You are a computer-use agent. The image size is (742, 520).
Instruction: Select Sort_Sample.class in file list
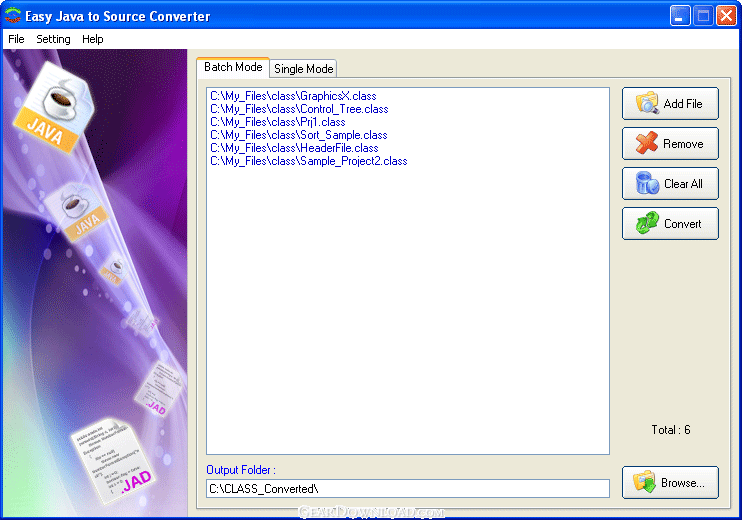tap(299, 135)
